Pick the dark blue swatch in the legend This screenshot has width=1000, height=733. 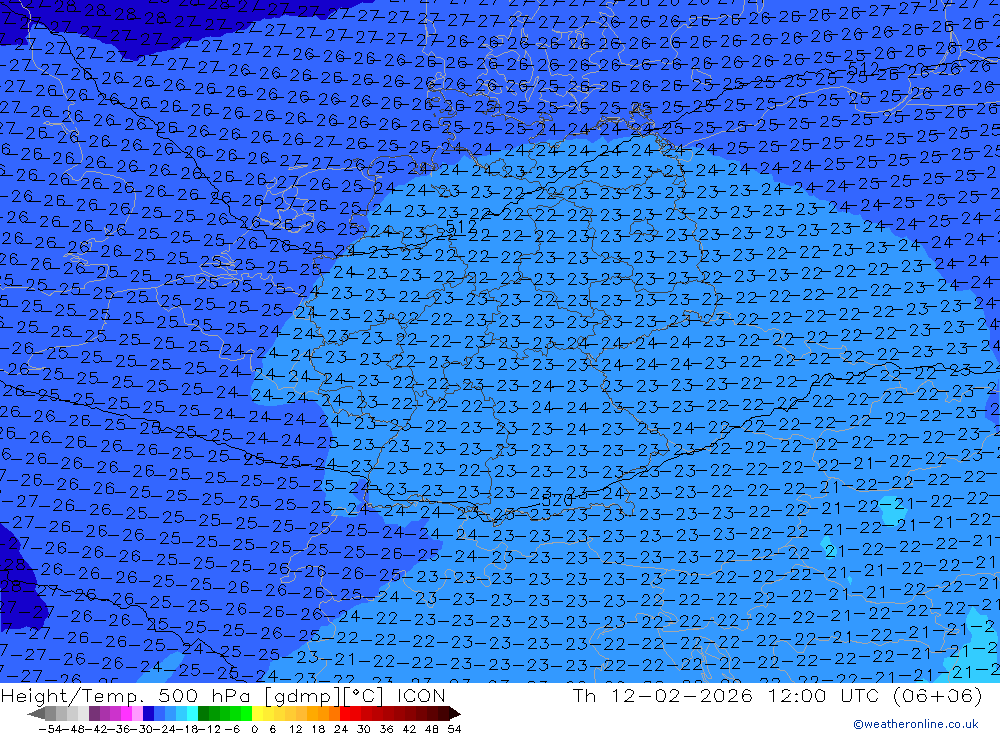coord(148,714)
